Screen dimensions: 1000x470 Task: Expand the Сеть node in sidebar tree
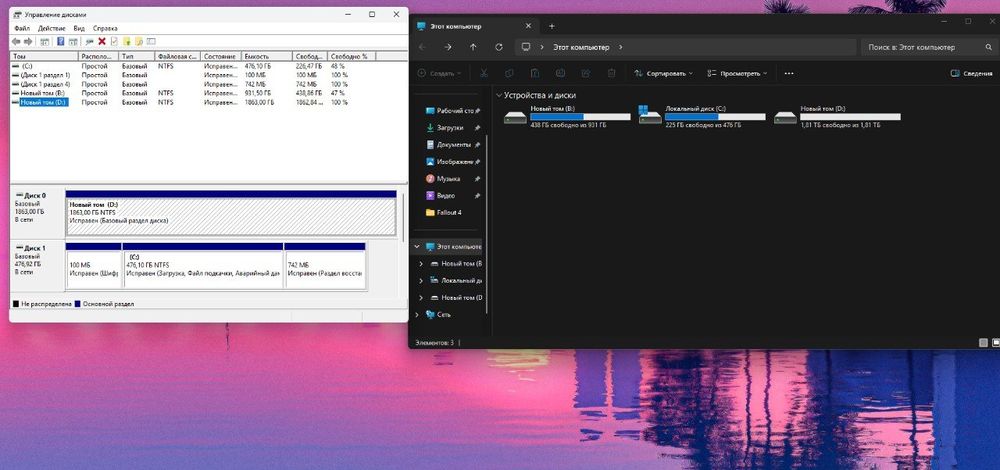click(417, 314)
